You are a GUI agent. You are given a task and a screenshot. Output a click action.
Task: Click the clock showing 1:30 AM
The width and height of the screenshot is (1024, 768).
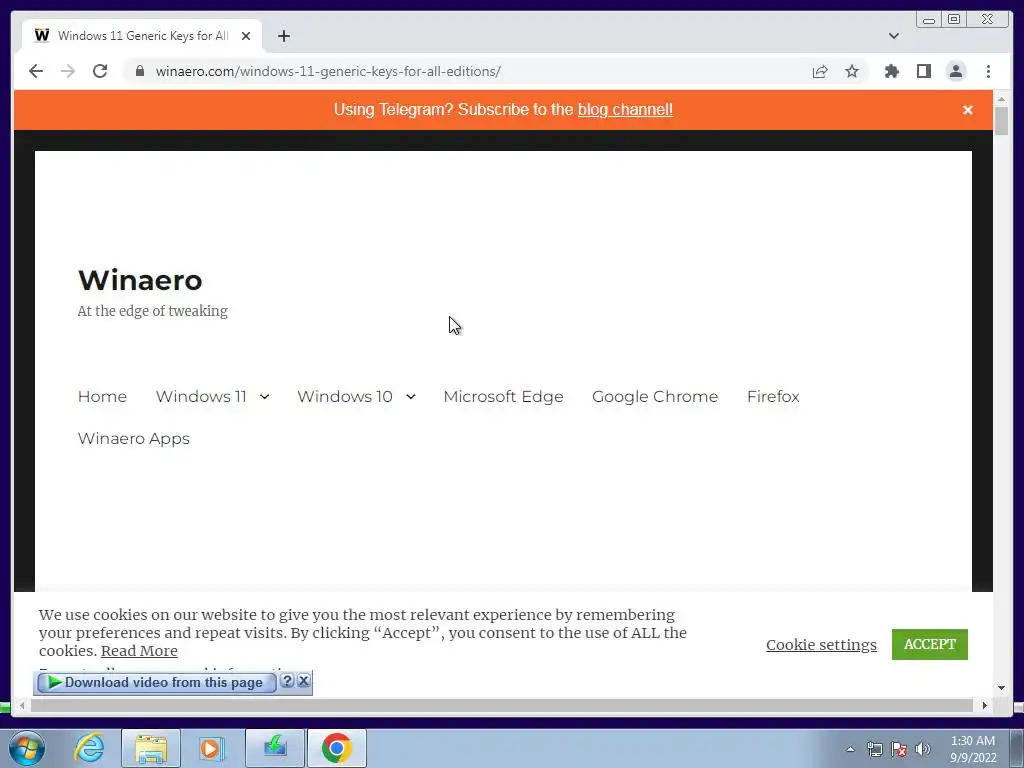(x=972, y=749)
